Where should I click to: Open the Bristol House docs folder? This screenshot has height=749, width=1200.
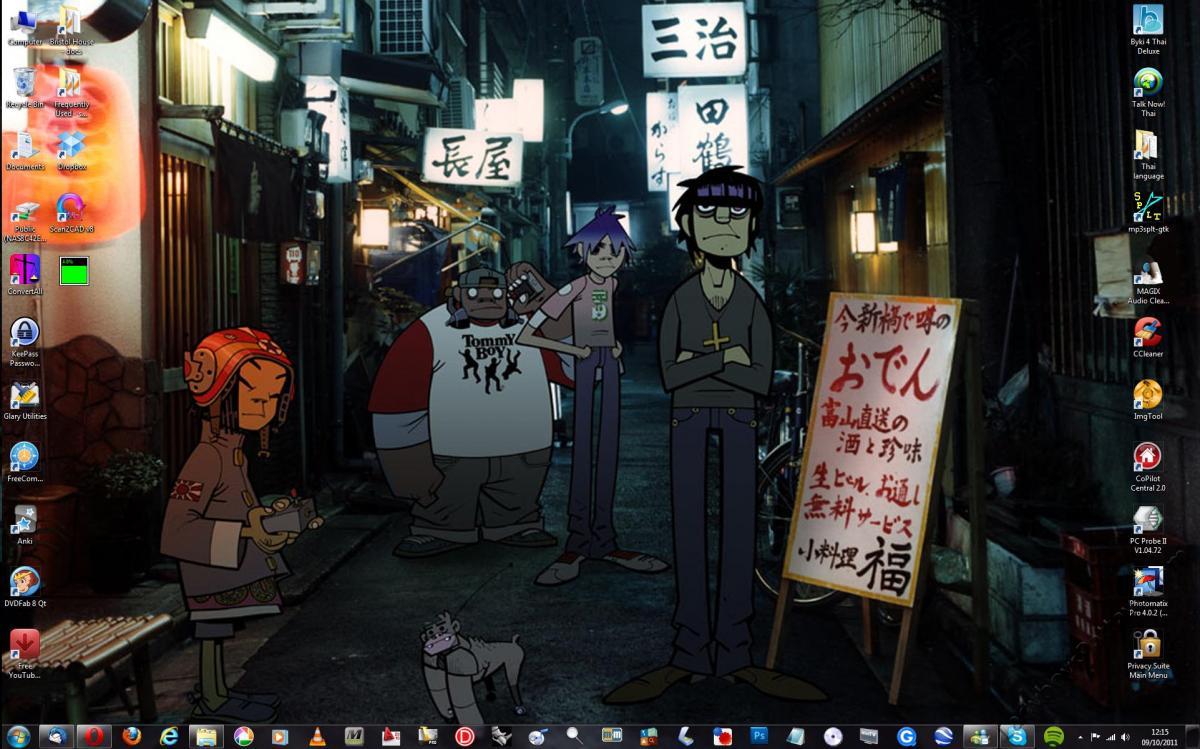71,30
